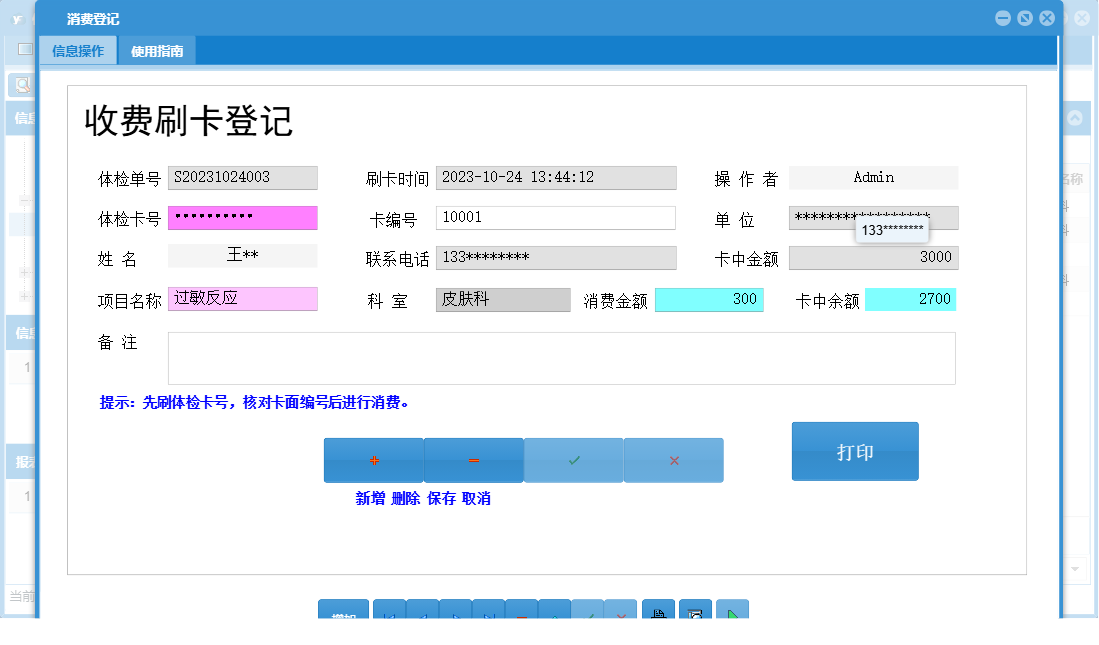Click the 新增 plus icon to add record
Image resolution: width=1099 pixels, height=645 pixels.
click(373, 460)
